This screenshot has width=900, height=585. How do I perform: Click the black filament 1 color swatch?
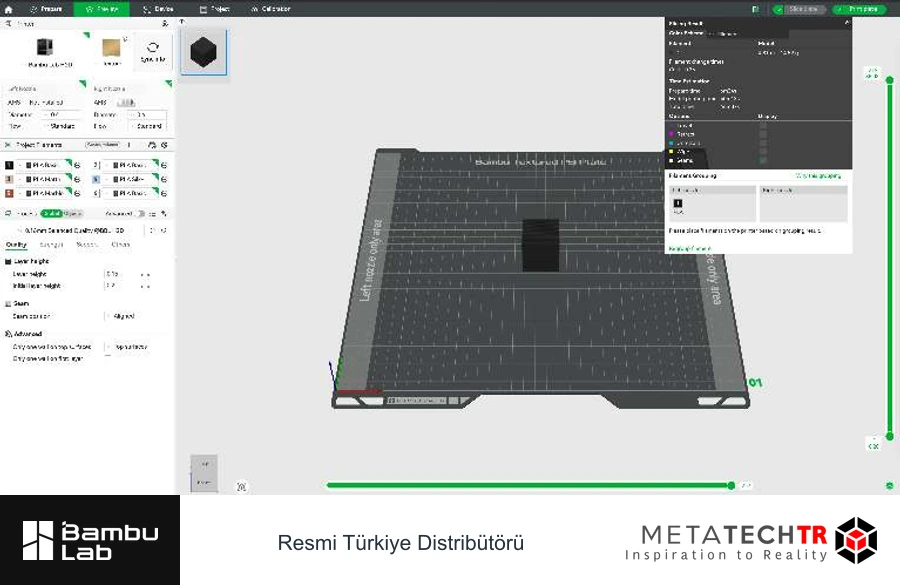(x=9, y=165)
